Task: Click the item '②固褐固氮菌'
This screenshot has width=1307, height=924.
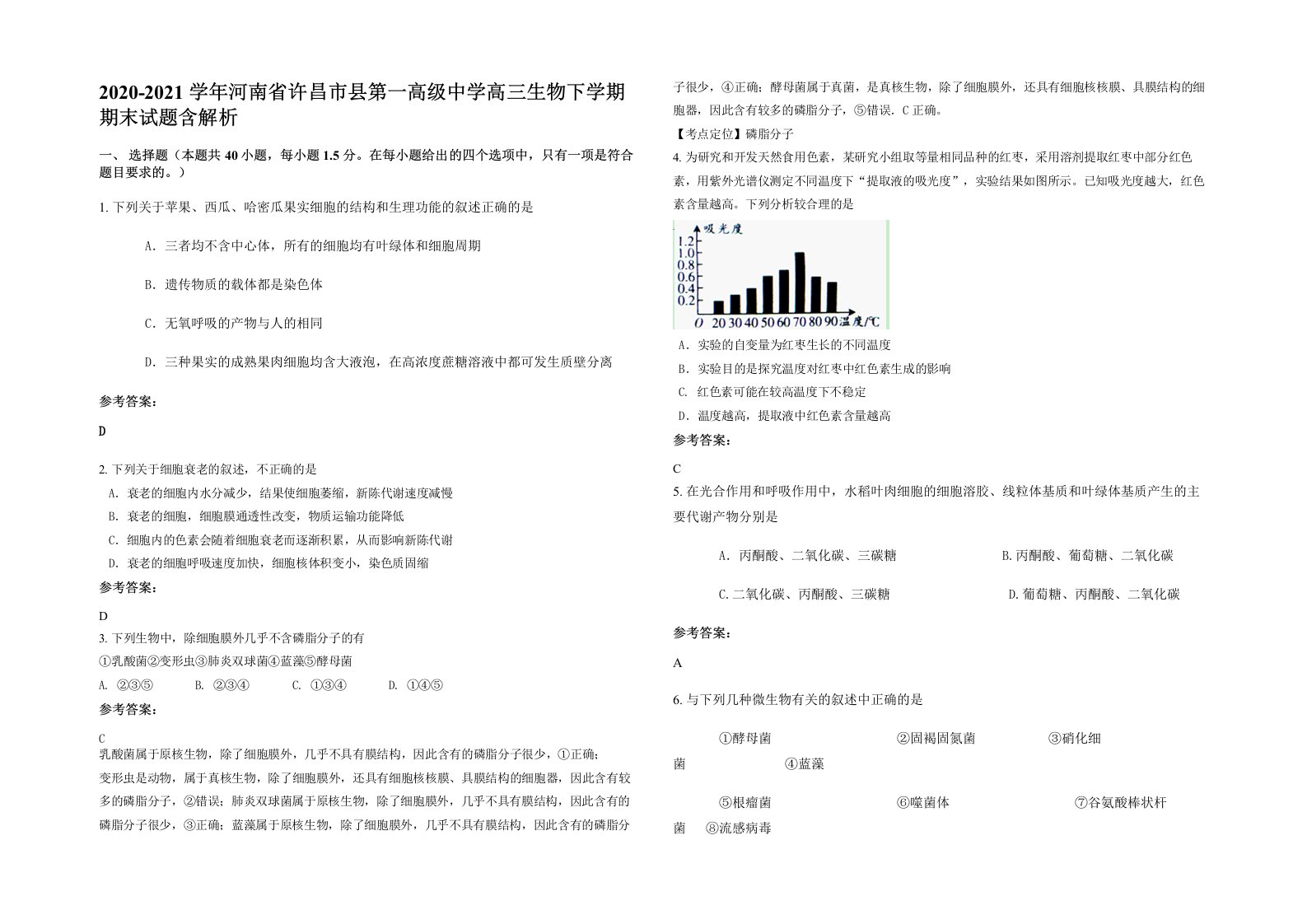Action: [x=936, y=739]
